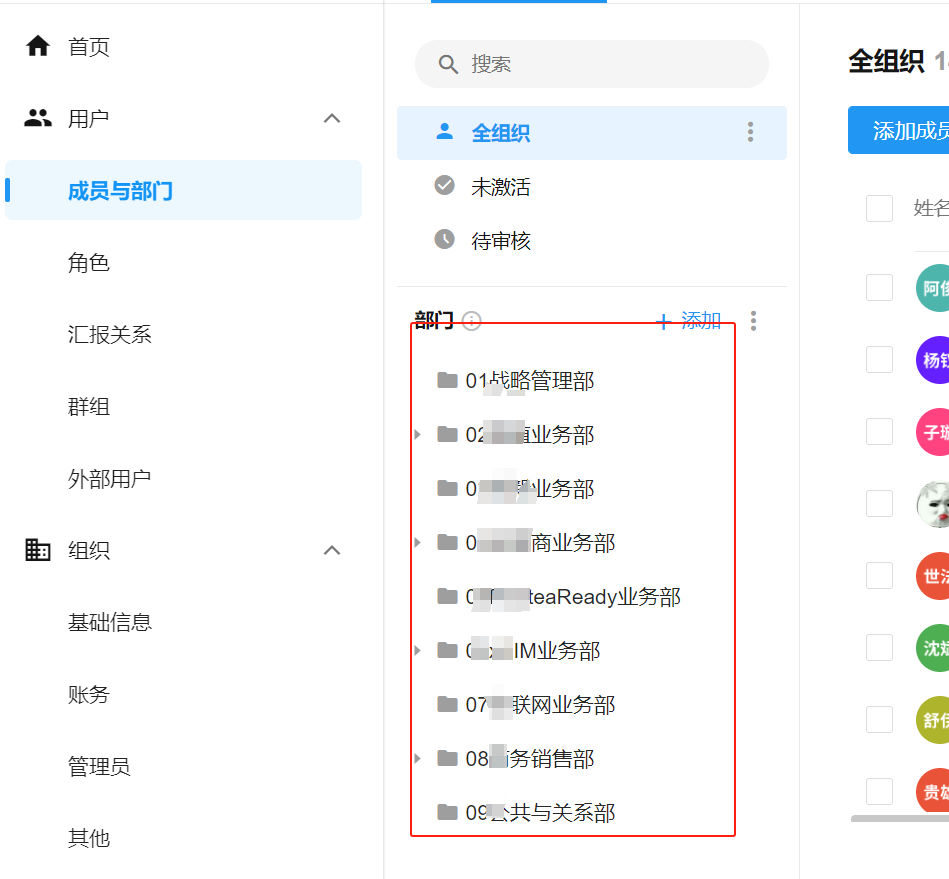
Task: Click the magnifier icon in the search box
Action: (448, 65)
